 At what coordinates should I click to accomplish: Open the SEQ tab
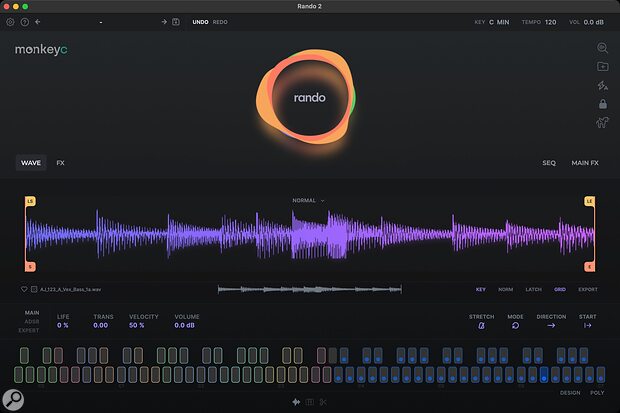549,163
